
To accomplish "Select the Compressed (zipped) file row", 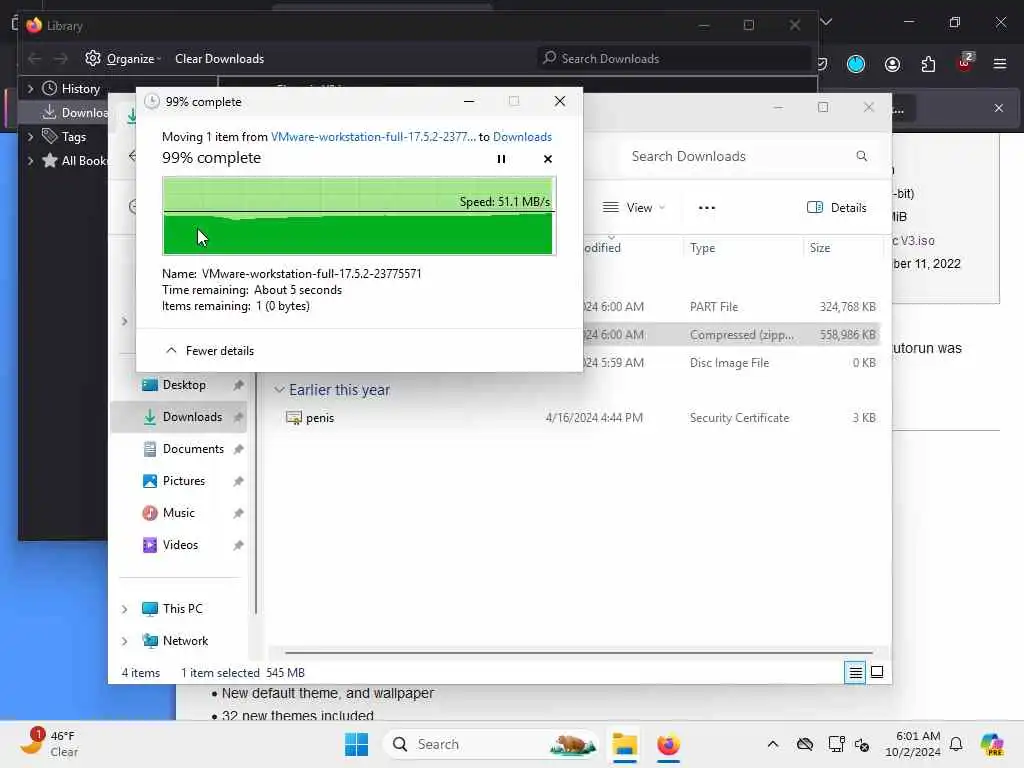I will (x=731, y=335).
